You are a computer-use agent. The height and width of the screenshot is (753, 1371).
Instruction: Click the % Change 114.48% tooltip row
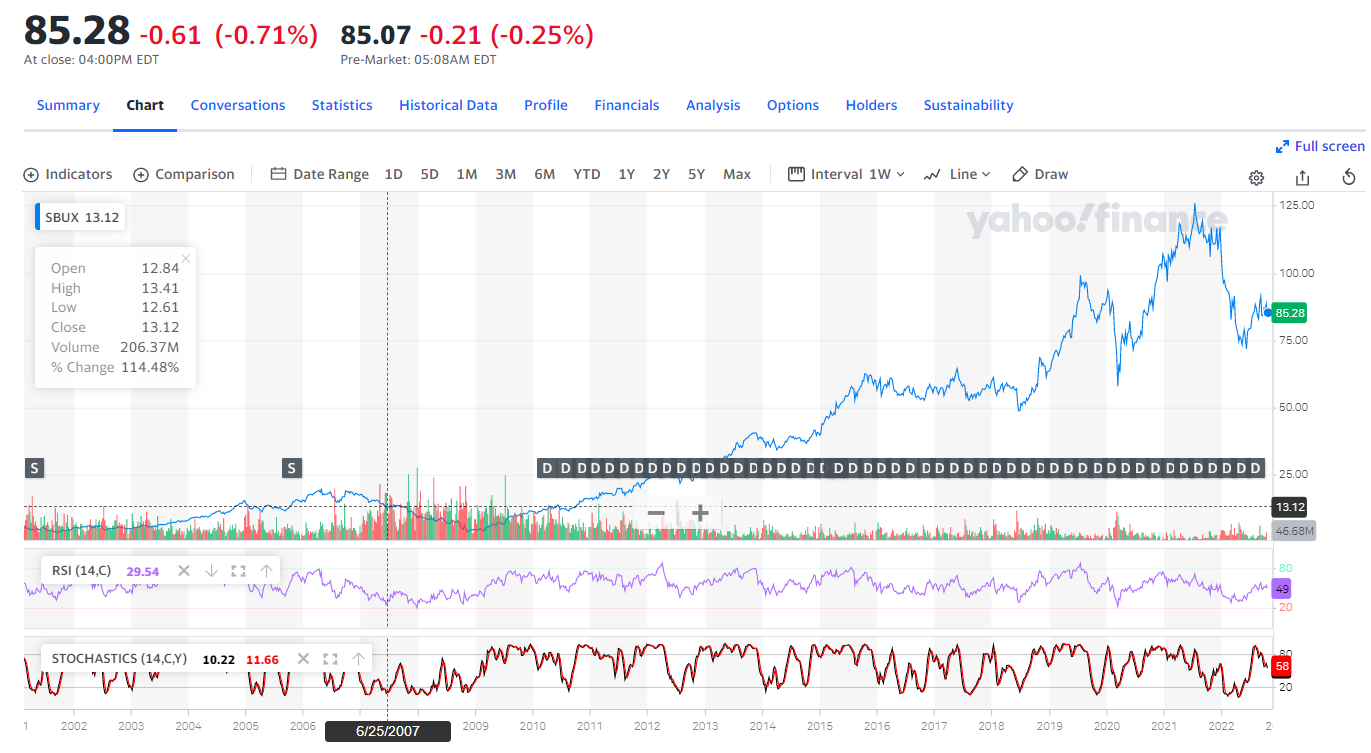[115, 367]
